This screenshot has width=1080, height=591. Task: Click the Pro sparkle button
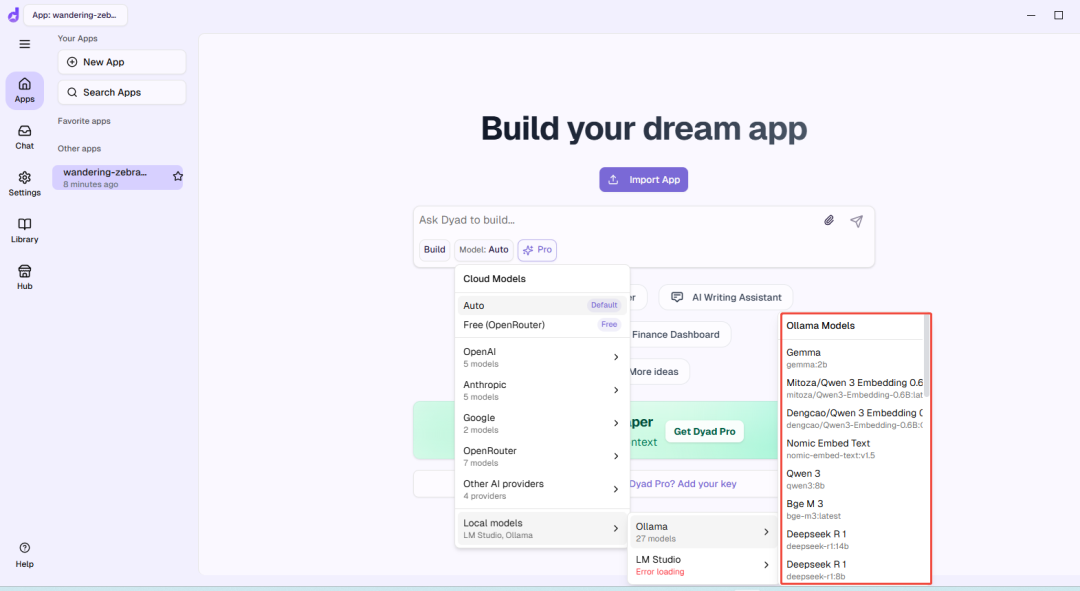click(x=537, y=249)
